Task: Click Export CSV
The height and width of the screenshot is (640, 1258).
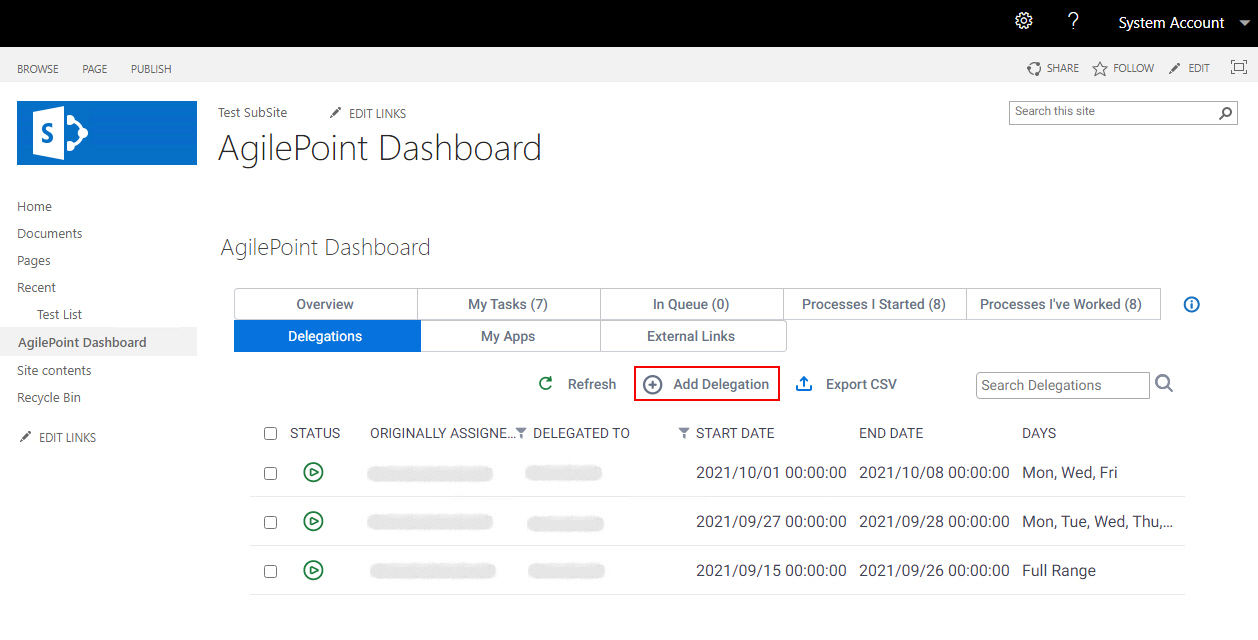Action: tap(846, 384)
